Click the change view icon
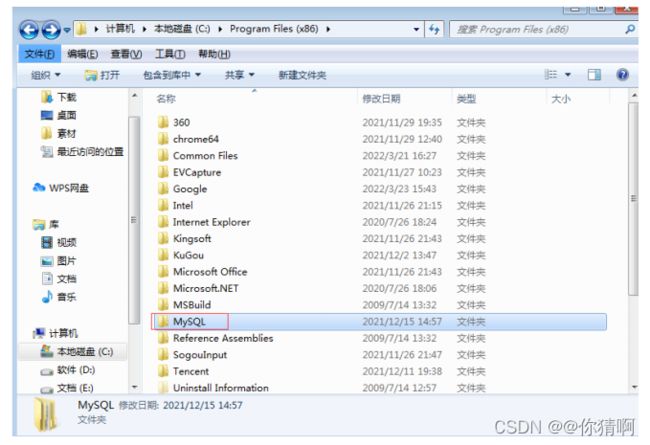Image resolution: width=650 pixels, height=445 pixels. point(551,75)
